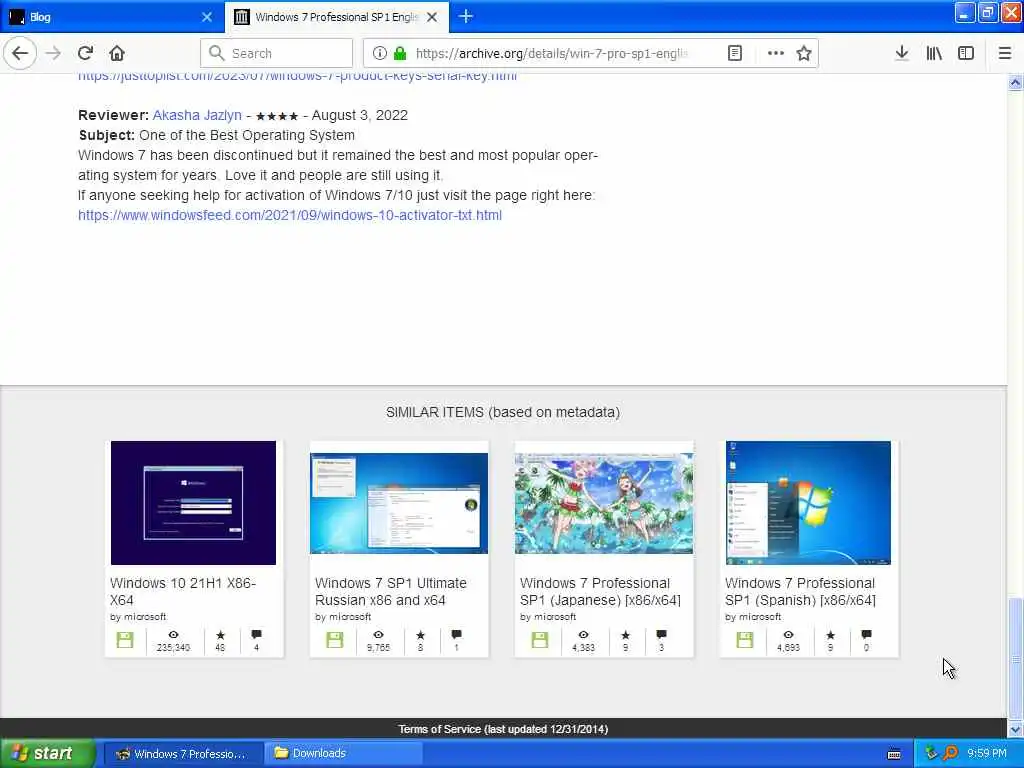
Task: Click the scrollbar up arrow
Action: pos(1015,82)
